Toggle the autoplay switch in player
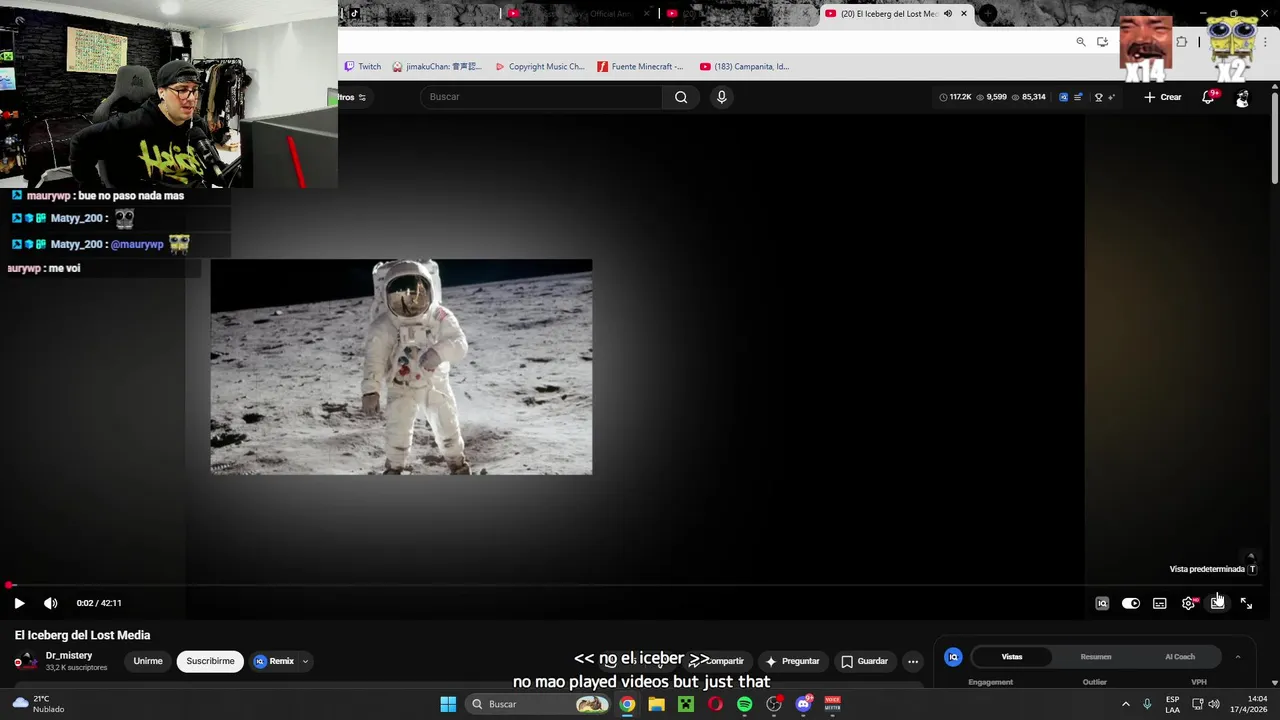 click(x=1131, y=603)
